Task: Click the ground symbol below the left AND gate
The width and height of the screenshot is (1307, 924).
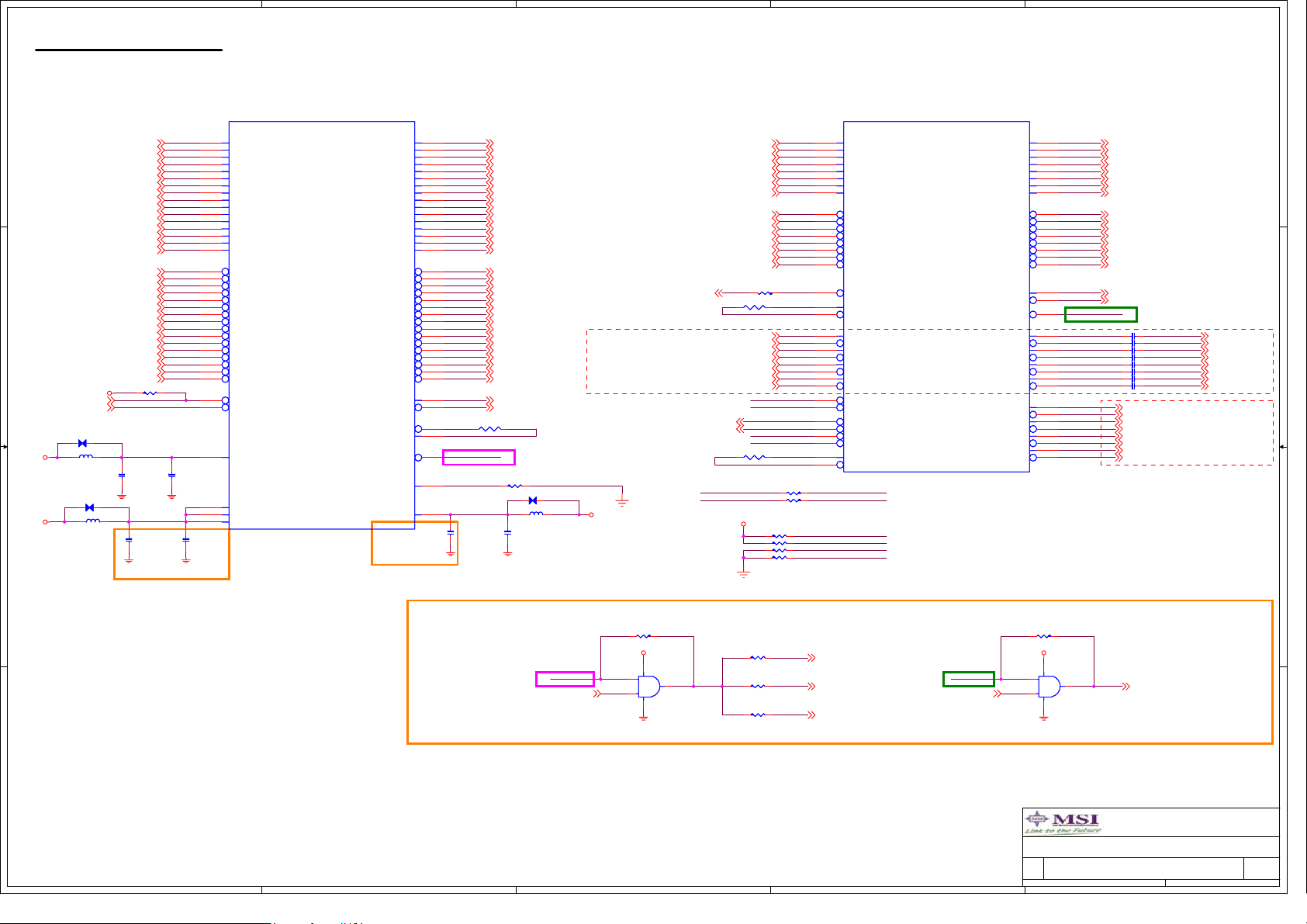Action: (x=643, y=718)
